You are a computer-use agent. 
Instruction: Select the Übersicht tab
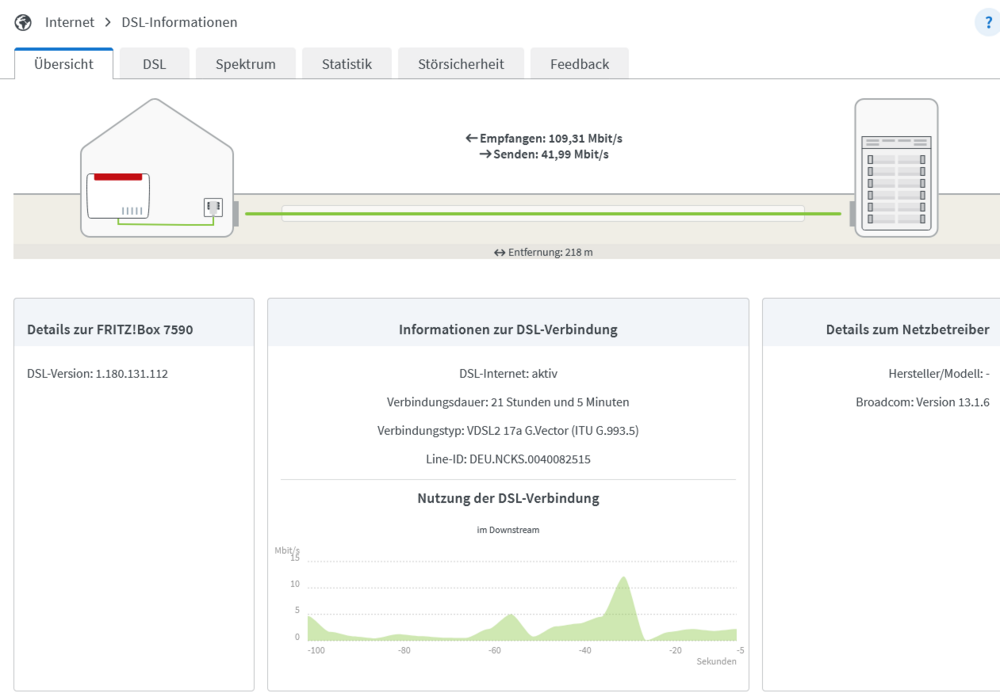[x=64, y=64]
